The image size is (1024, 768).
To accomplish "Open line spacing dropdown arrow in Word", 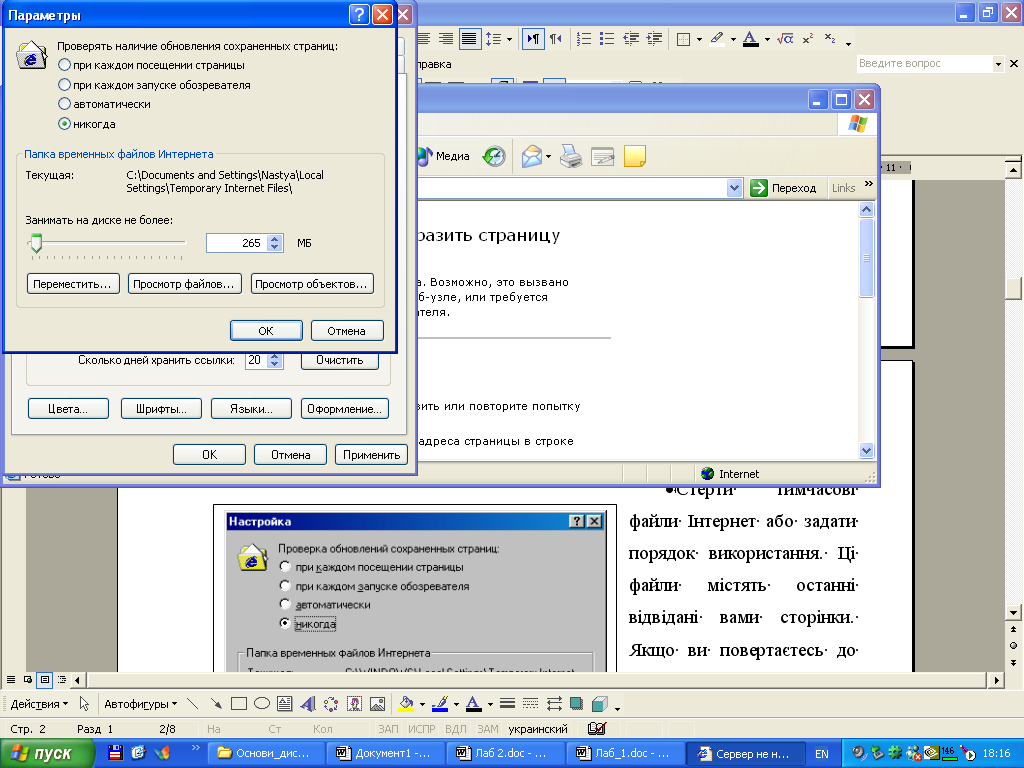I will pos(509,40).
